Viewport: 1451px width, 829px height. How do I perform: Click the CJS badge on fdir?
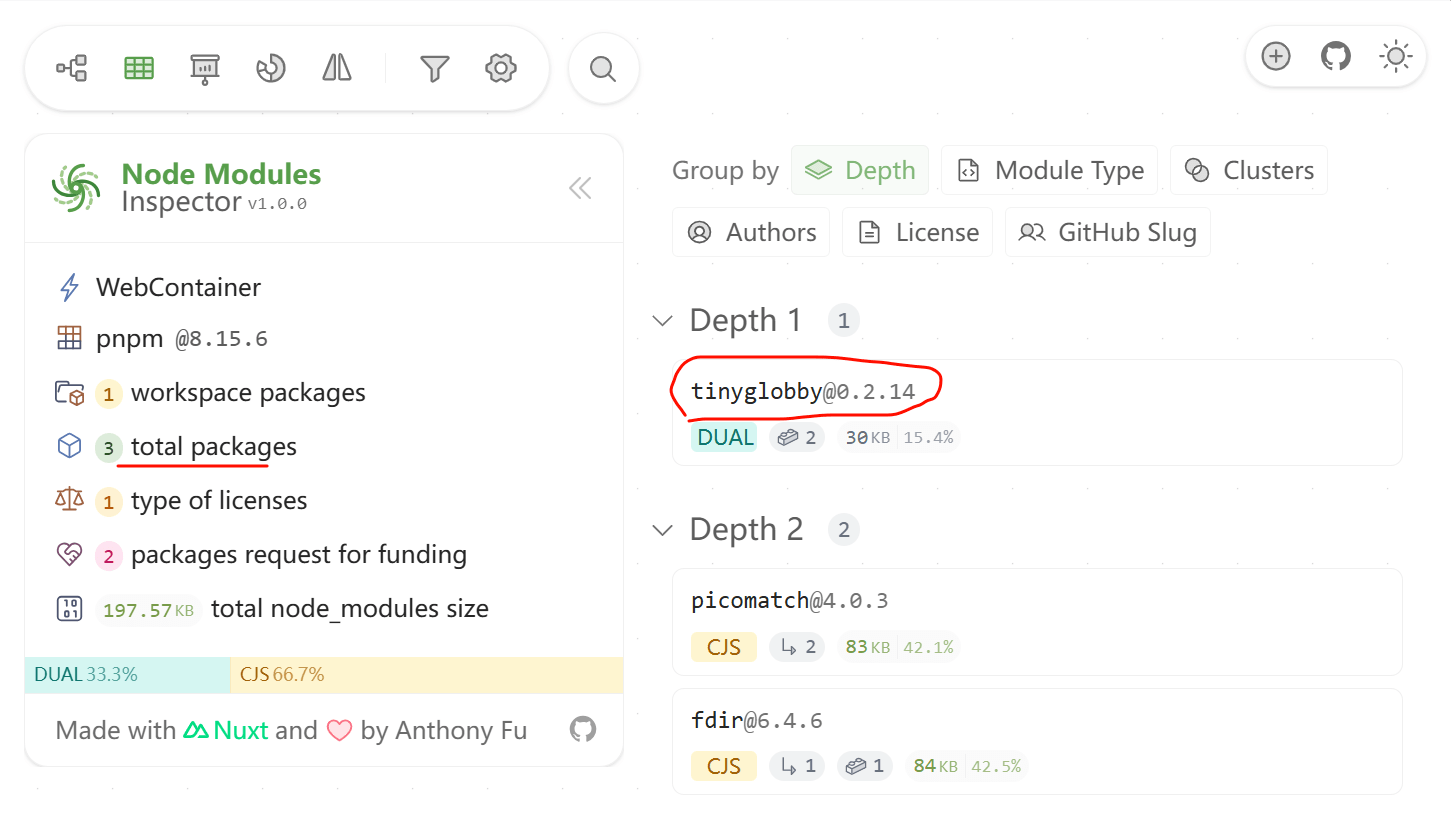(724, 767)
